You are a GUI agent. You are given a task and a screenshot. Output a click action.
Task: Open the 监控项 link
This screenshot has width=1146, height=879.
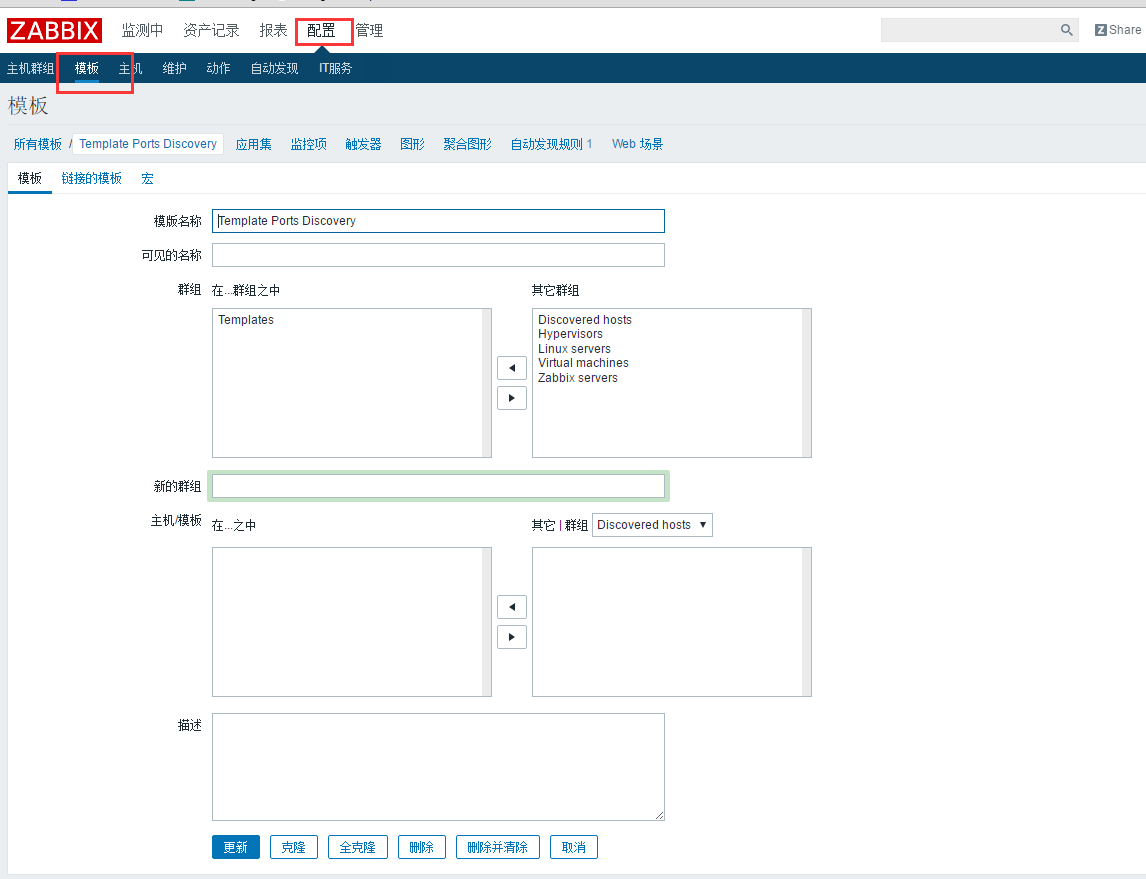(308, 144)
